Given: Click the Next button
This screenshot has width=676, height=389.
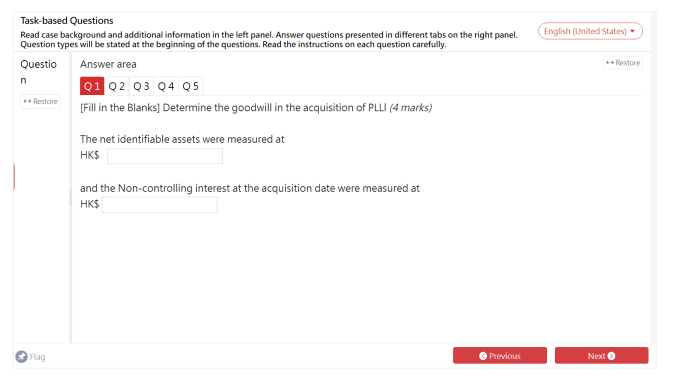Looking at the screenshot, I should (601, 356).
